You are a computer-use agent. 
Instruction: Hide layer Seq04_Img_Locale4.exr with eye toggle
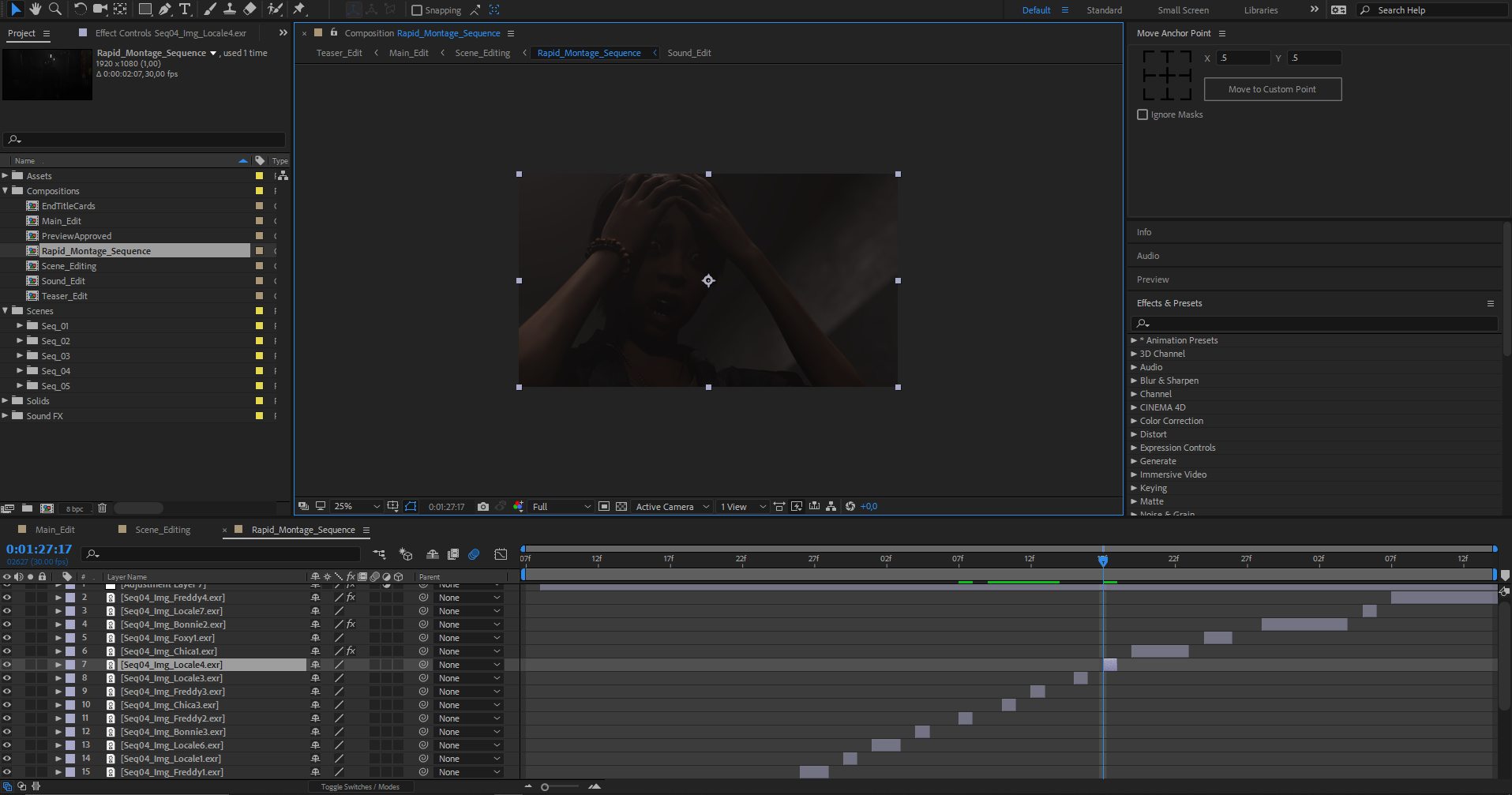coord(7,665)
